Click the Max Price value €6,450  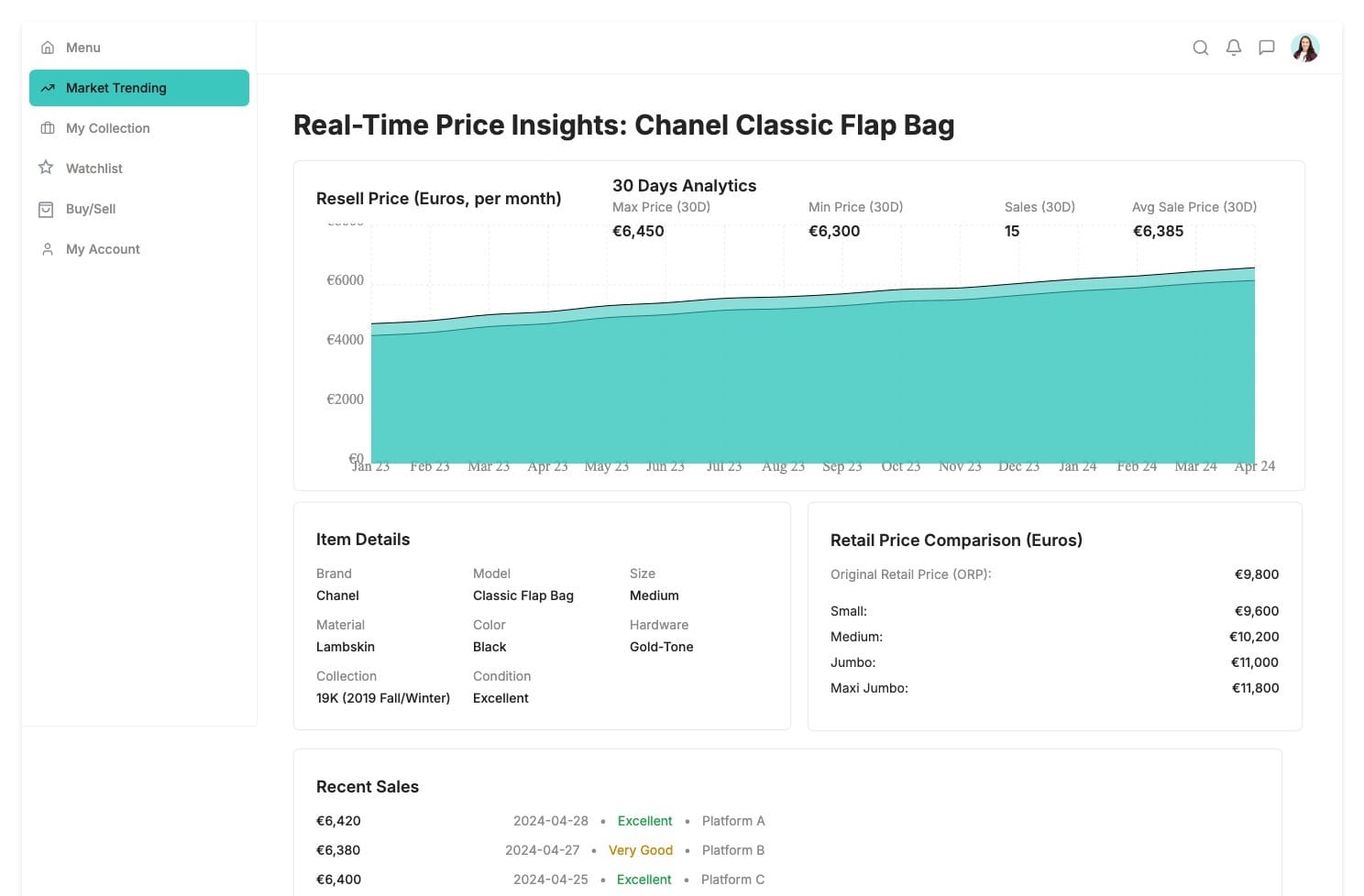(x=638, y=231)
